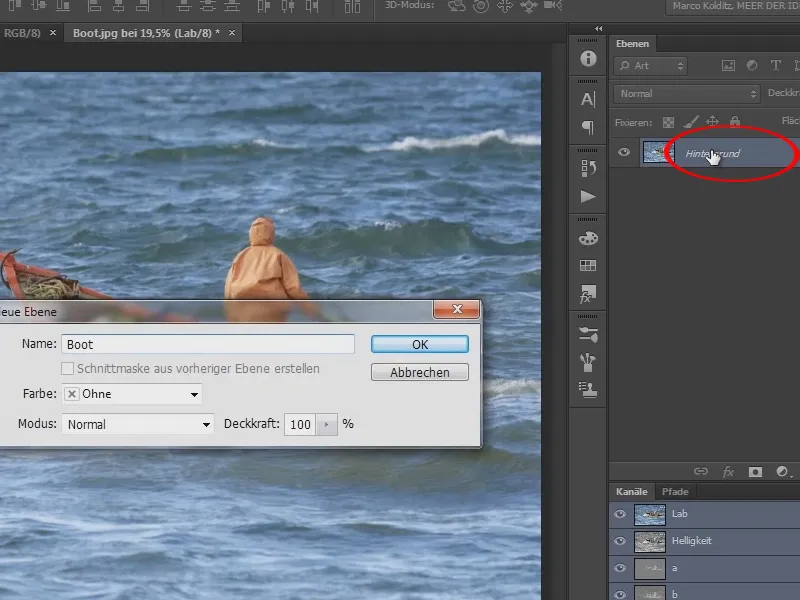
Task: Close the RGB/8 document tab
Action: click(x=53, y=33)
